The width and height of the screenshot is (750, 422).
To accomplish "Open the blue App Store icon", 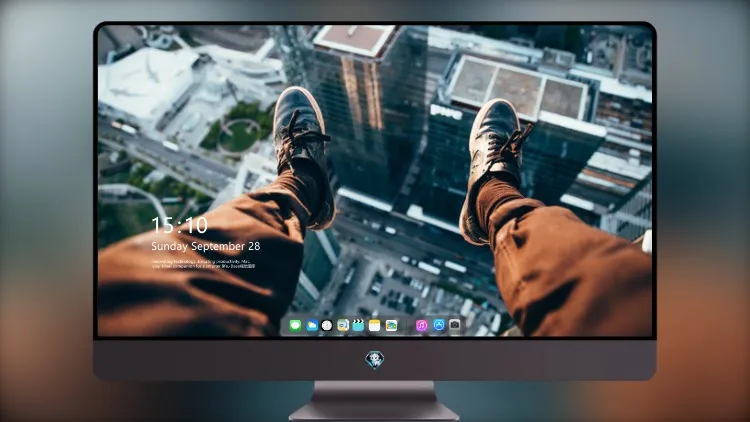I will [x=439, y=325].
